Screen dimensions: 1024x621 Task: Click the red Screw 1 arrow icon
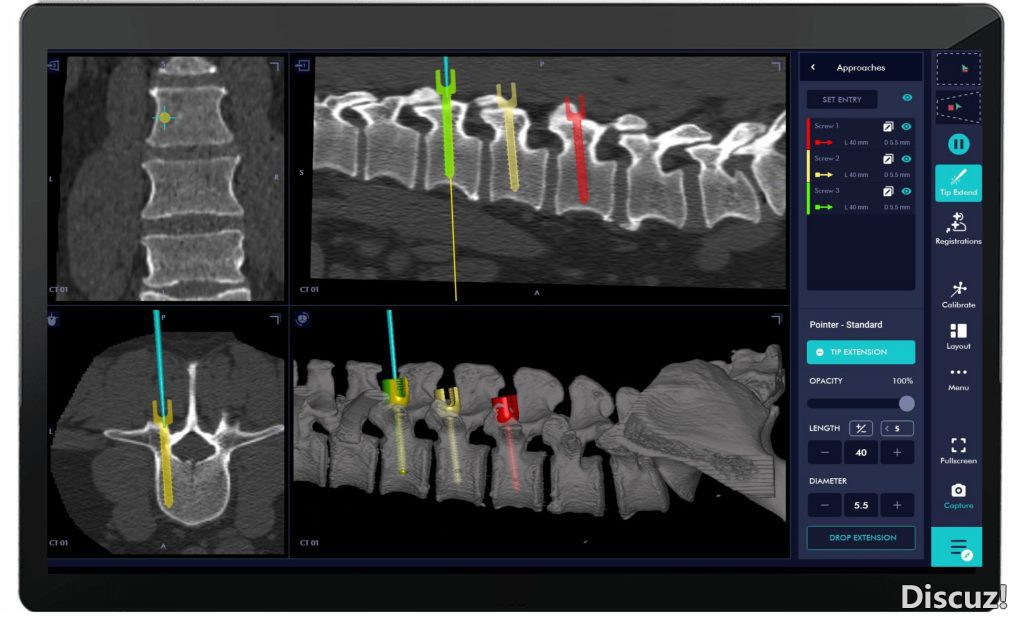tap(824, 142)
